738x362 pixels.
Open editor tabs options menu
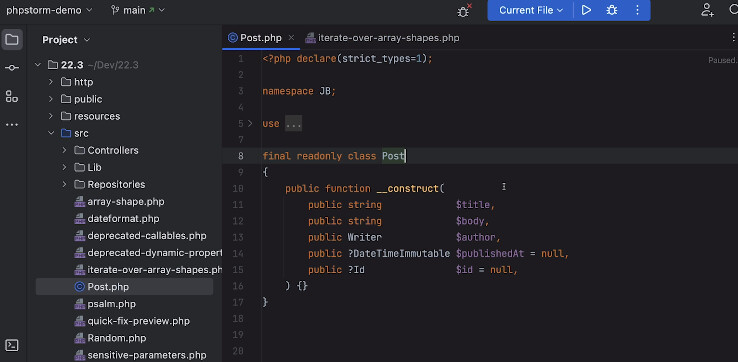733,38
